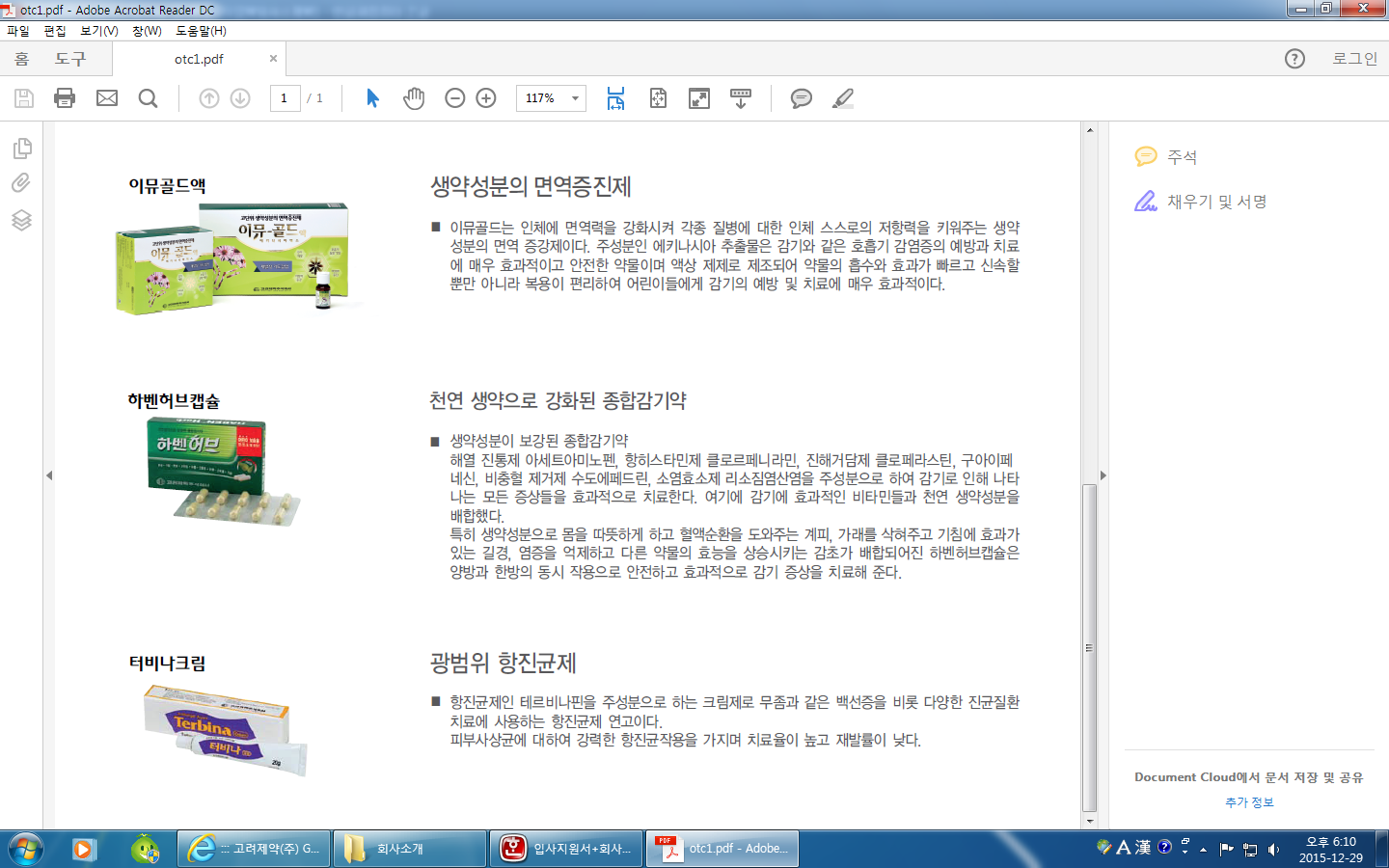The image size is (1389, 868).
Task: Expand the 117% zoom level dropdown
Action: click(x=575, y=98)
